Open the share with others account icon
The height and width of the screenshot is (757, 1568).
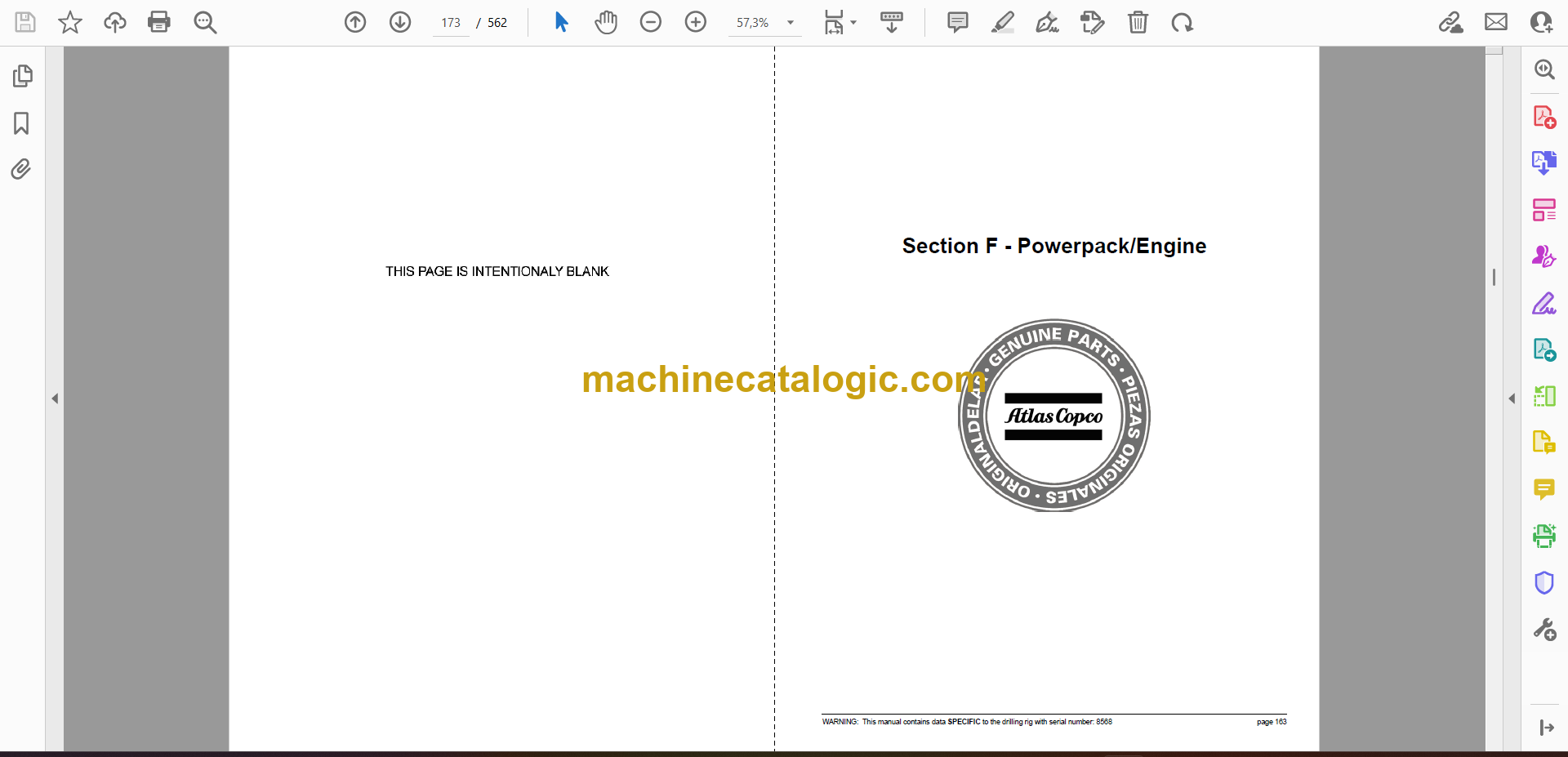point(1541,22)
